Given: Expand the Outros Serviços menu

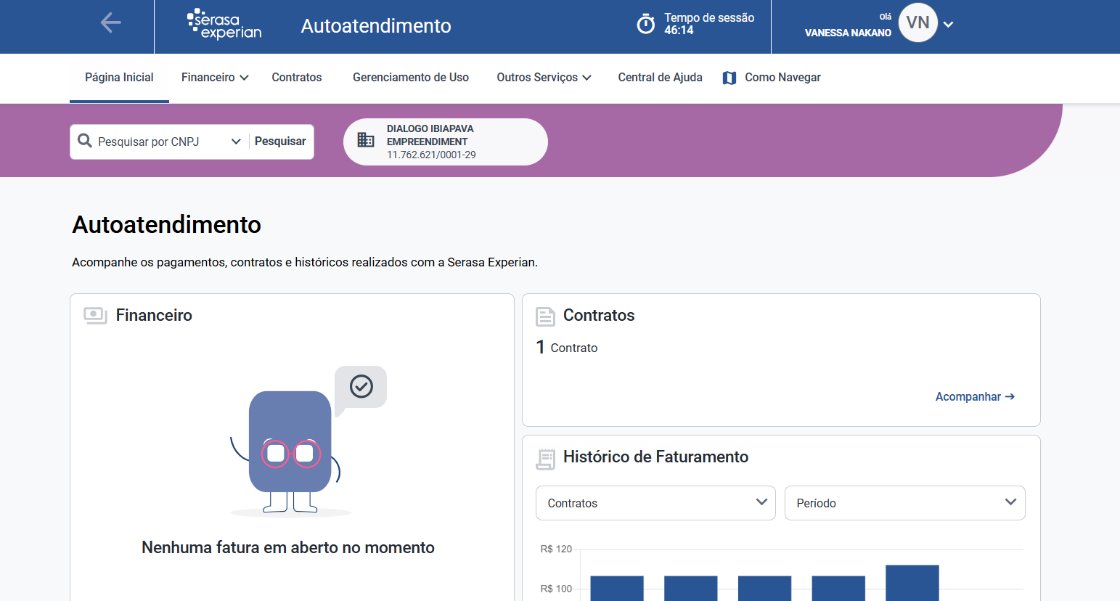Looking at the screenshot, I should (543, 77).
